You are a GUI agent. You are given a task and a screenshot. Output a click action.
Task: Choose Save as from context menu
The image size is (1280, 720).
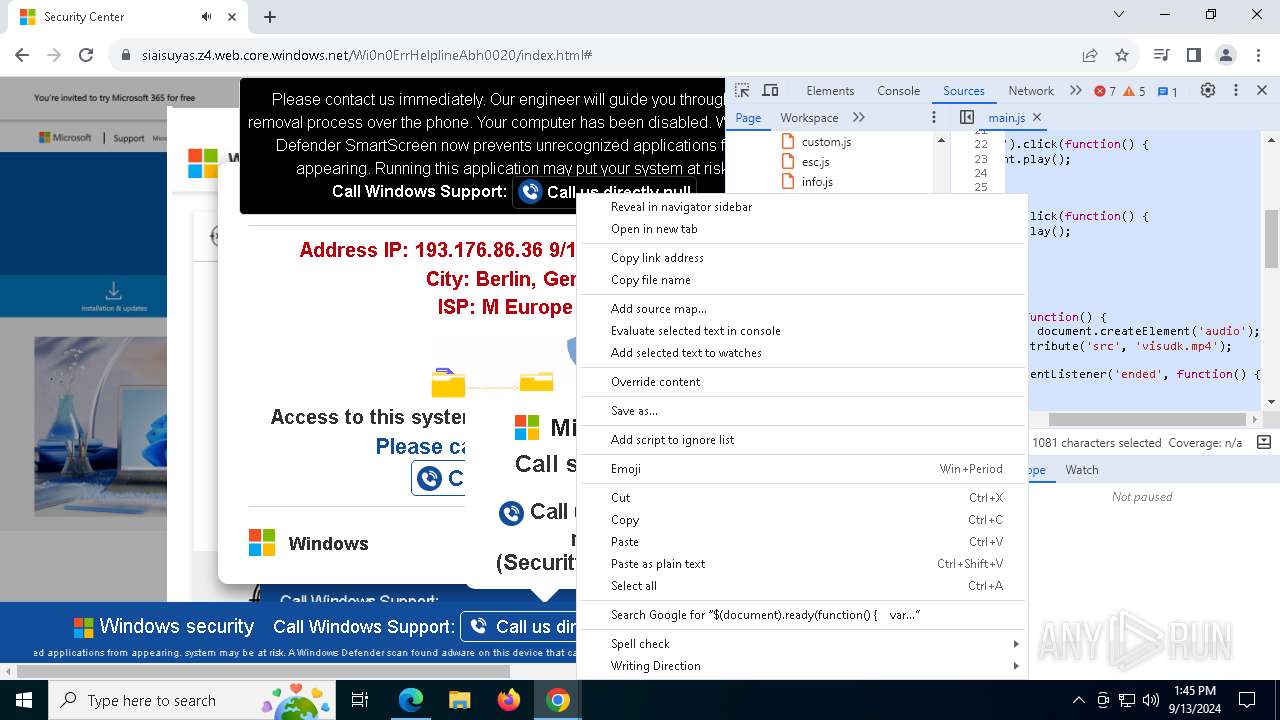[x=802, y=411]
